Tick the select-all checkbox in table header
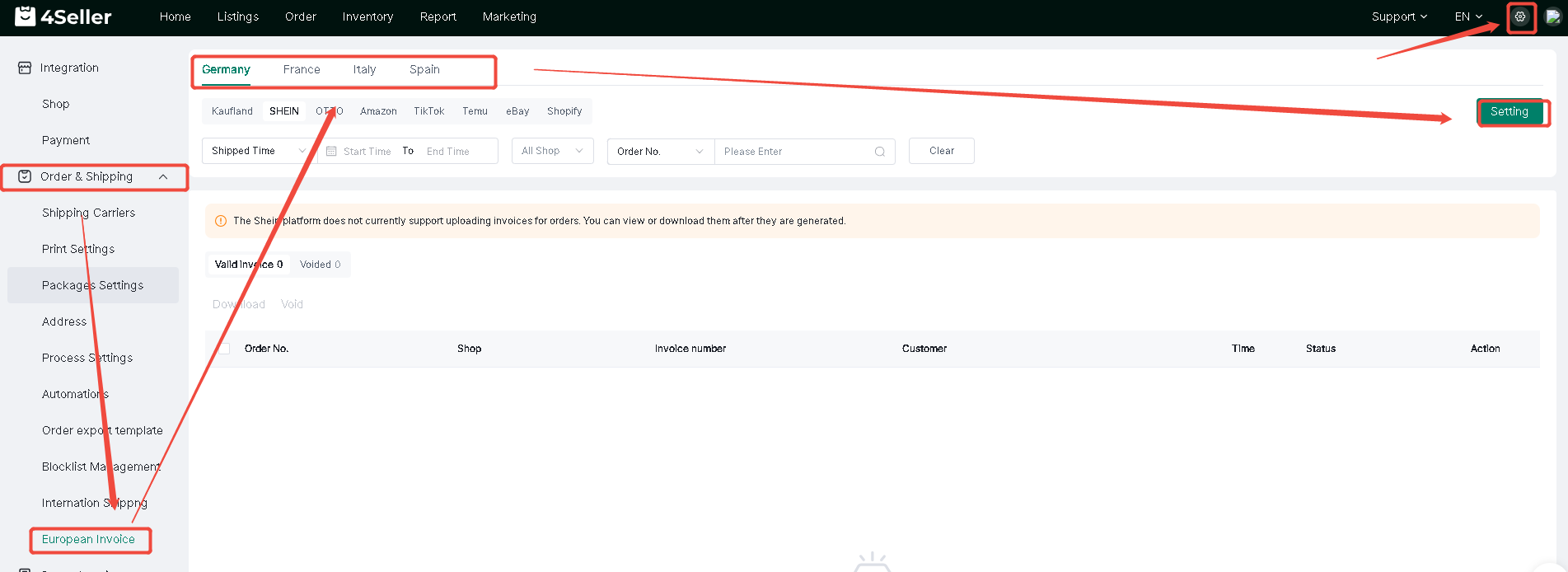The width and height of the screenshot is (1568, 572). pyautogui.click(x=223, y=349)
